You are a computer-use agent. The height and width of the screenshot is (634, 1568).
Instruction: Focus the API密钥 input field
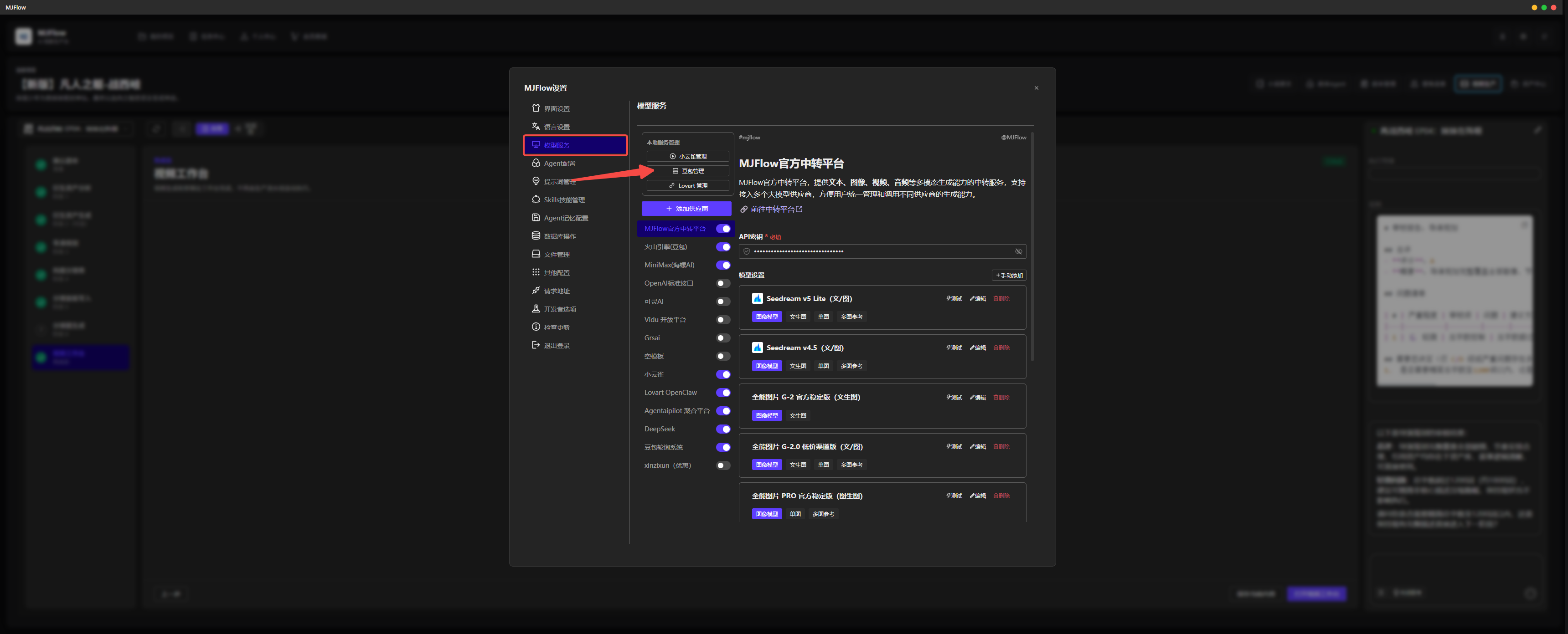point(882,252)
